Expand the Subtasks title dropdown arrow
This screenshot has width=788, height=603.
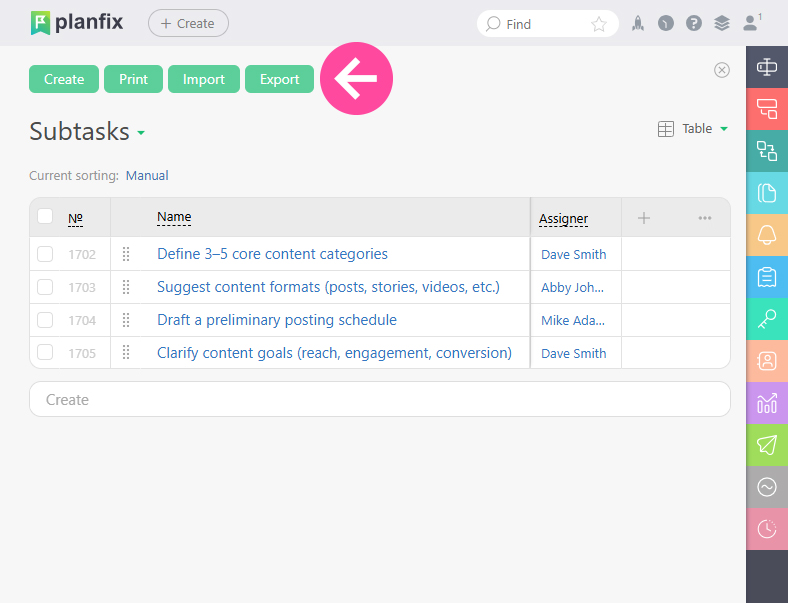tap(141, 133)
